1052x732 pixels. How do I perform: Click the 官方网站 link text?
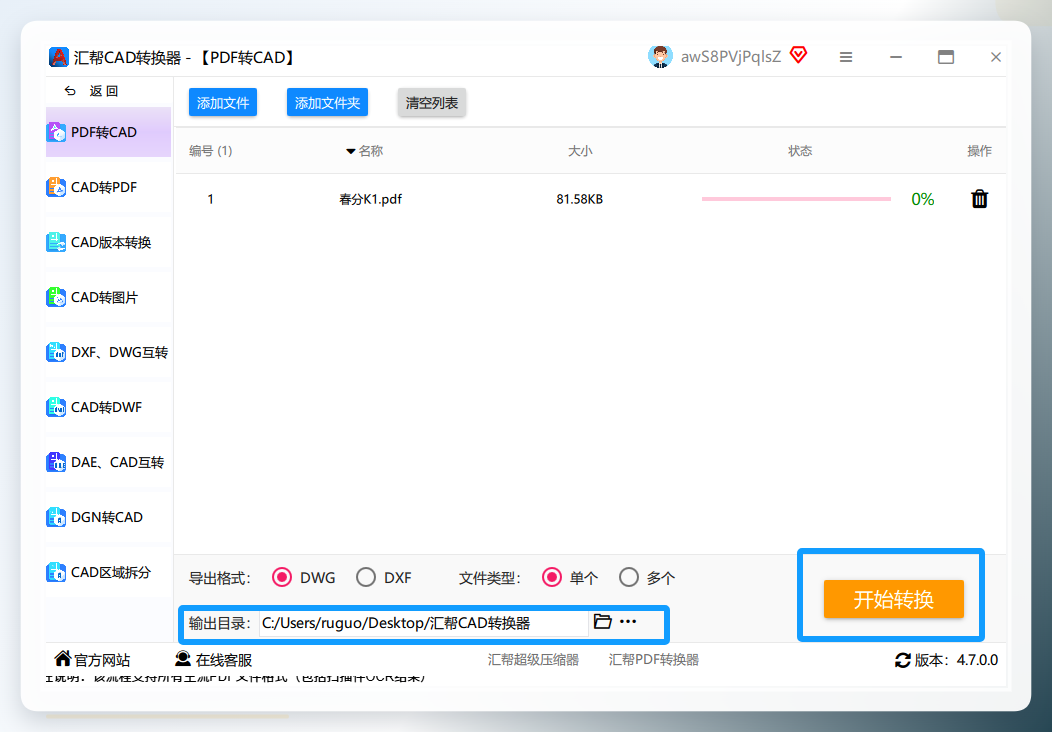pyautogui.click(x=102, y=660)
